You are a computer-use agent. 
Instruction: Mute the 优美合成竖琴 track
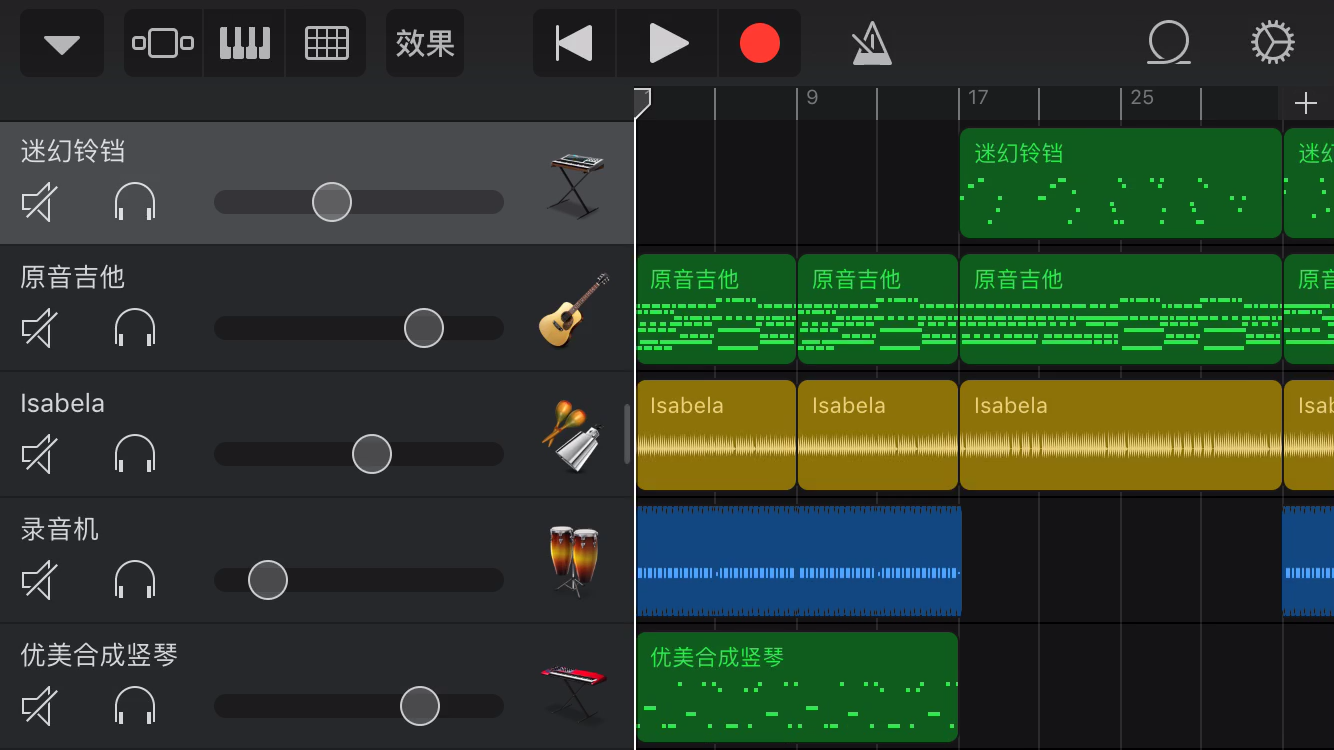39,707
